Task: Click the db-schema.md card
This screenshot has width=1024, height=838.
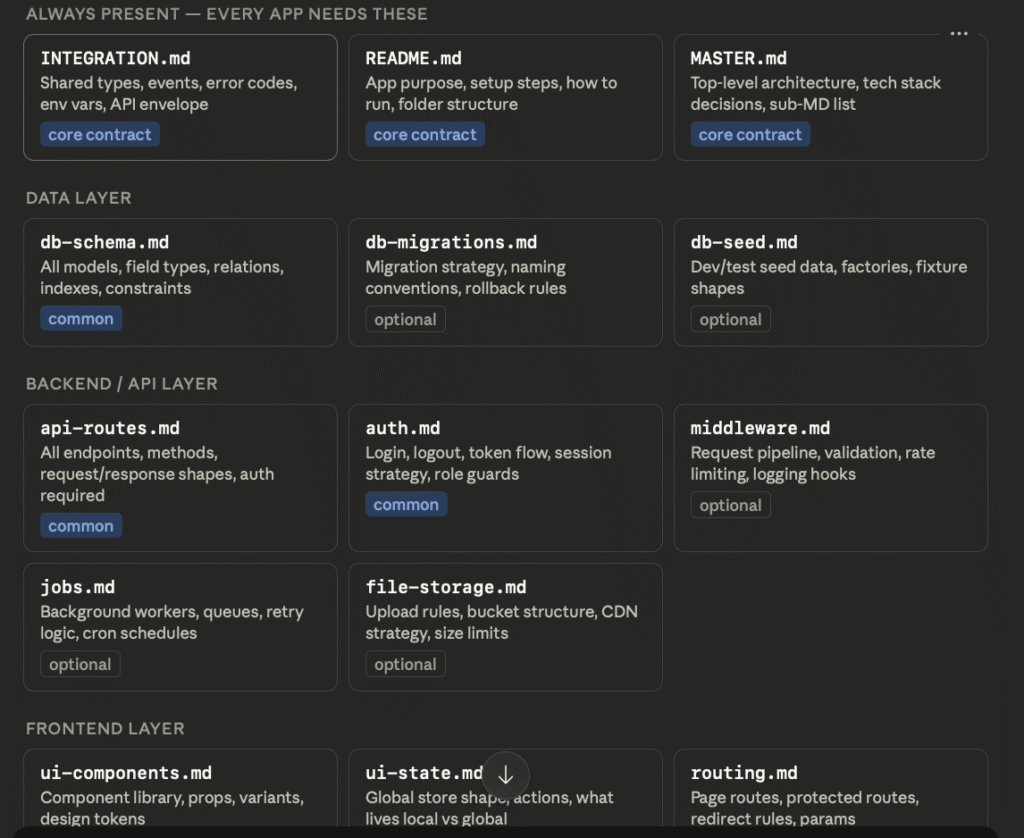Action: point(180,282)
